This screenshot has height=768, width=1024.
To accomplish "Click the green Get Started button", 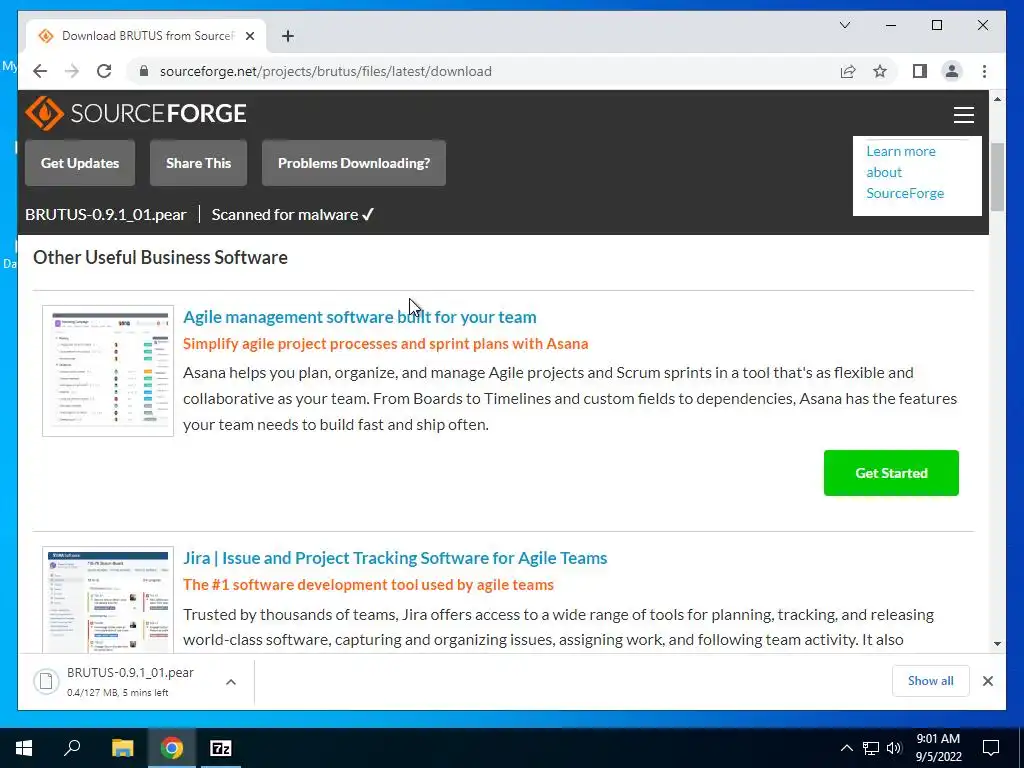I will 891,473.
